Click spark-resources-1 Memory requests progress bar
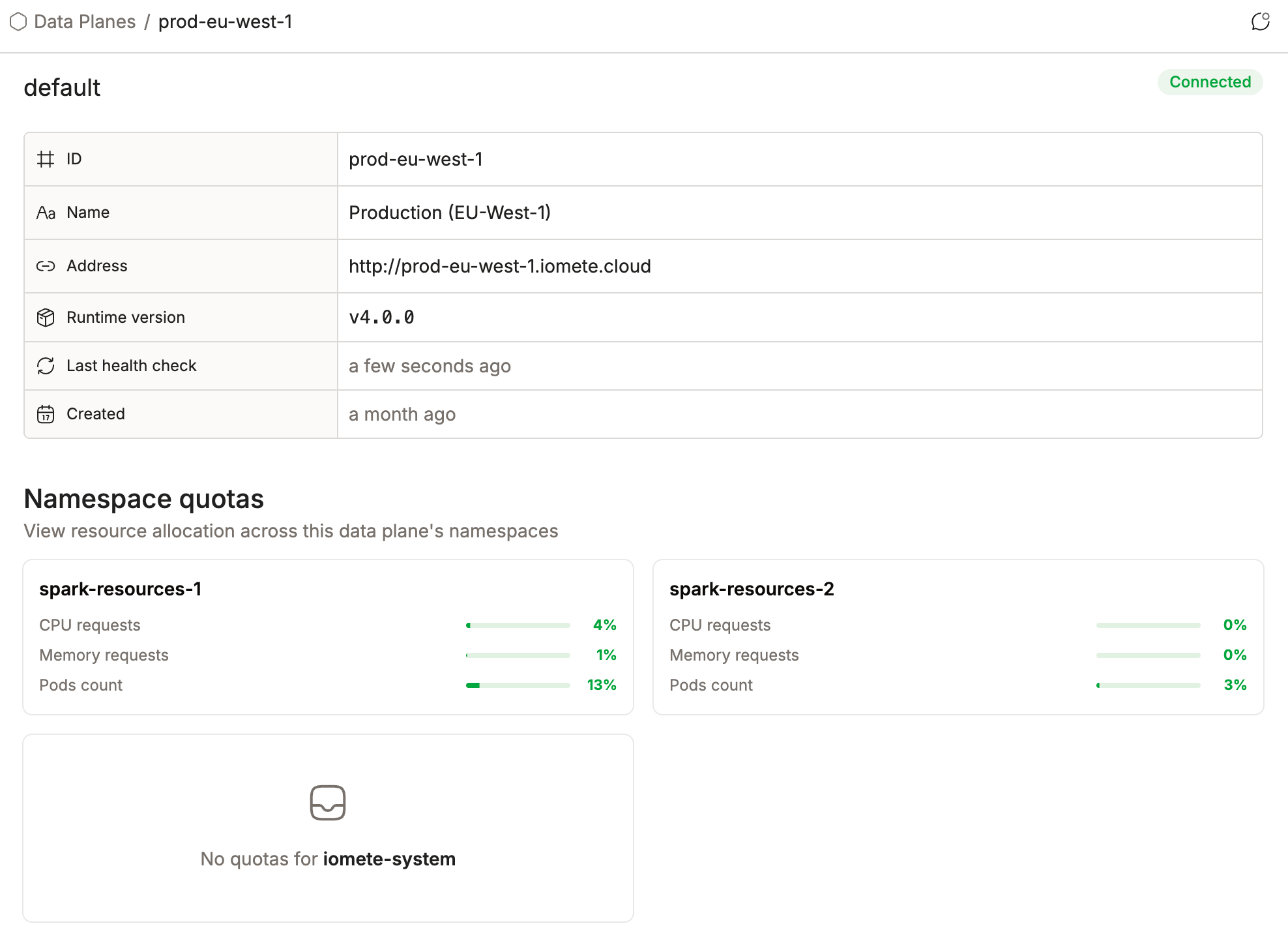Image resolution: width=1288 pixels, height=943 pixels. pyautogui.click(x=518, y=655)
